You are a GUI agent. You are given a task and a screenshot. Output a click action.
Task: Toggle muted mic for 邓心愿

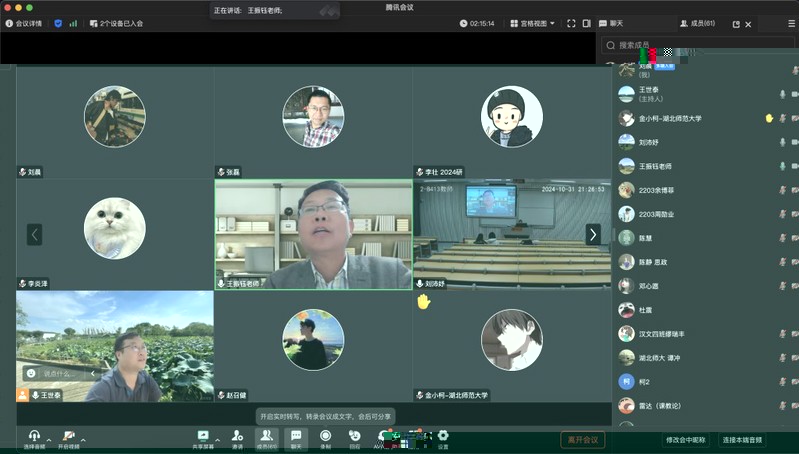pos(782,286)
